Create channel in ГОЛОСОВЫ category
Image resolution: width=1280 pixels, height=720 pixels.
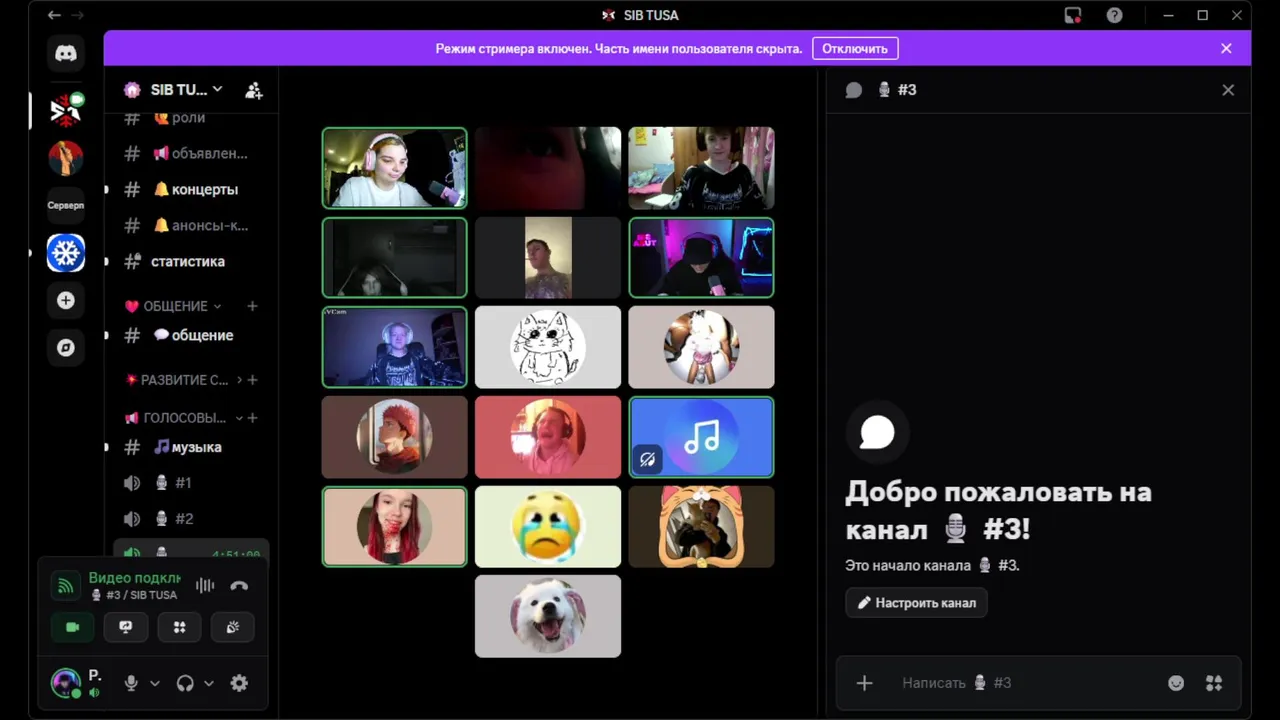click(x=253, y=417)
